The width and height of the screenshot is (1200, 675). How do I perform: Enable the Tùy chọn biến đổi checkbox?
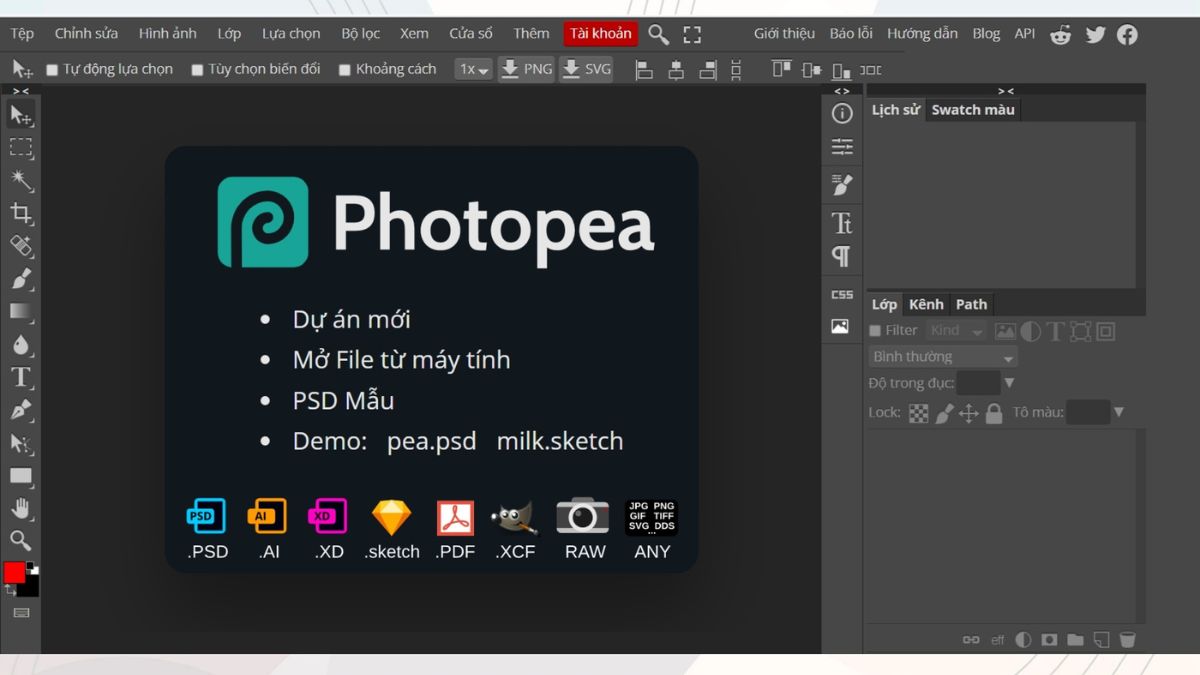point(197,70)
